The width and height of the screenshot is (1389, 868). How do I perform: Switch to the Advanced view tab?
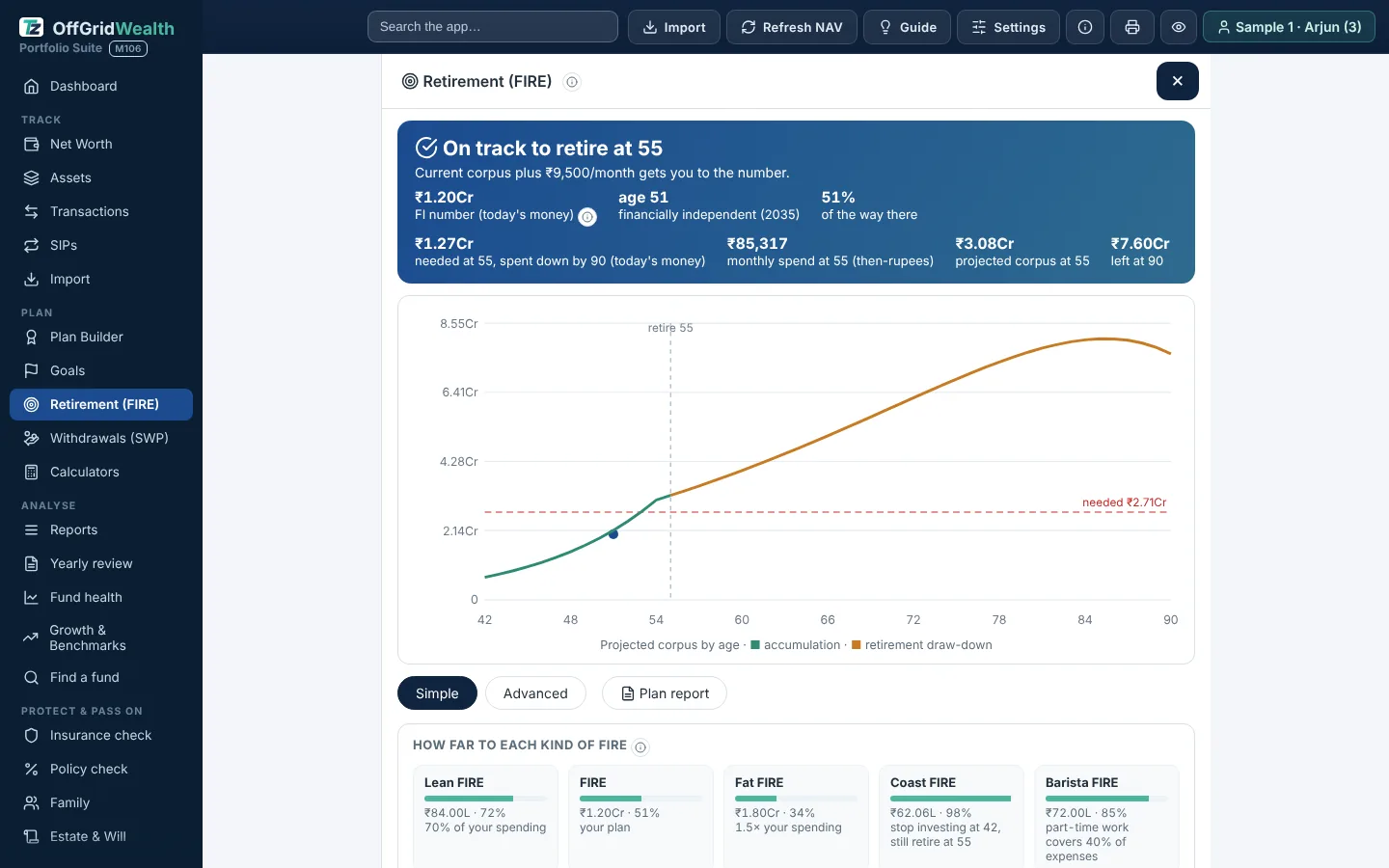[x=535, y=693]
